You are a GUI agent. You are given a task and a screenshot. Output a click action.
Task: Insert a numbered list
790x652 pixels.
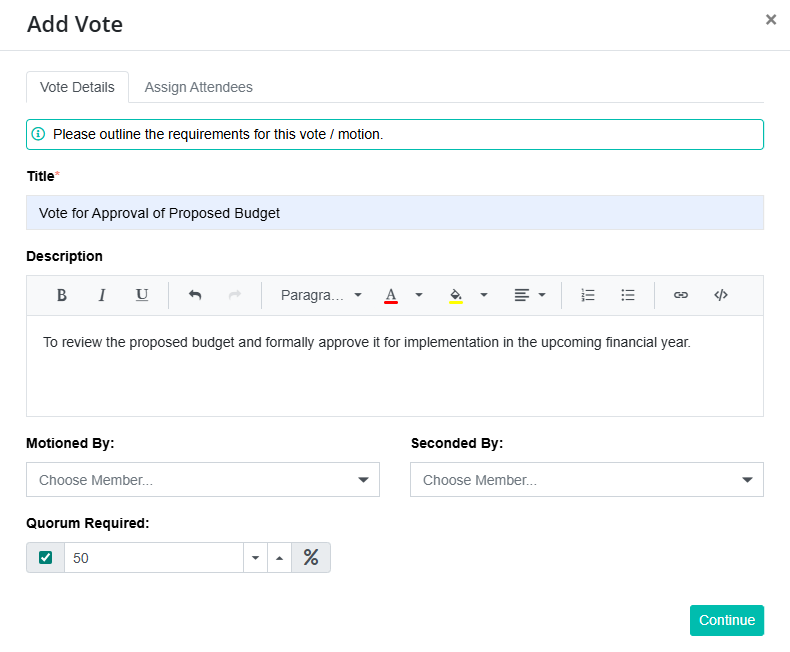point(588,295)
